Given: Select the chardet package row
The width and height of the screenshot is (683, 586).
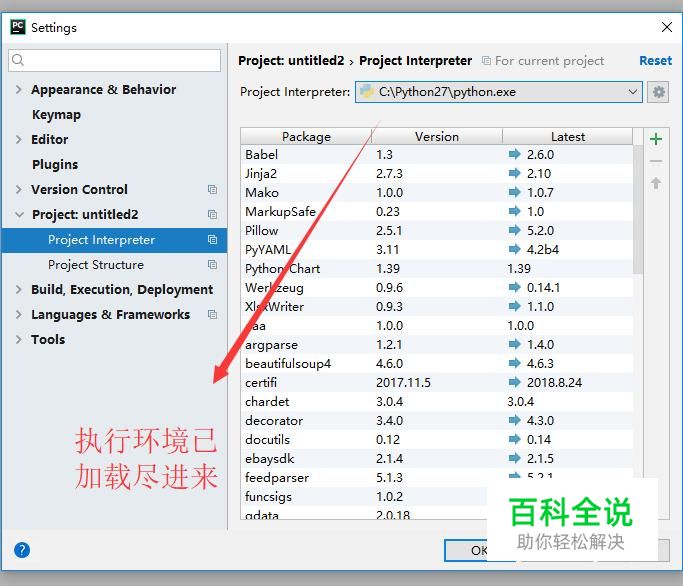Looking at the screenshot, I should click(436, 401).
